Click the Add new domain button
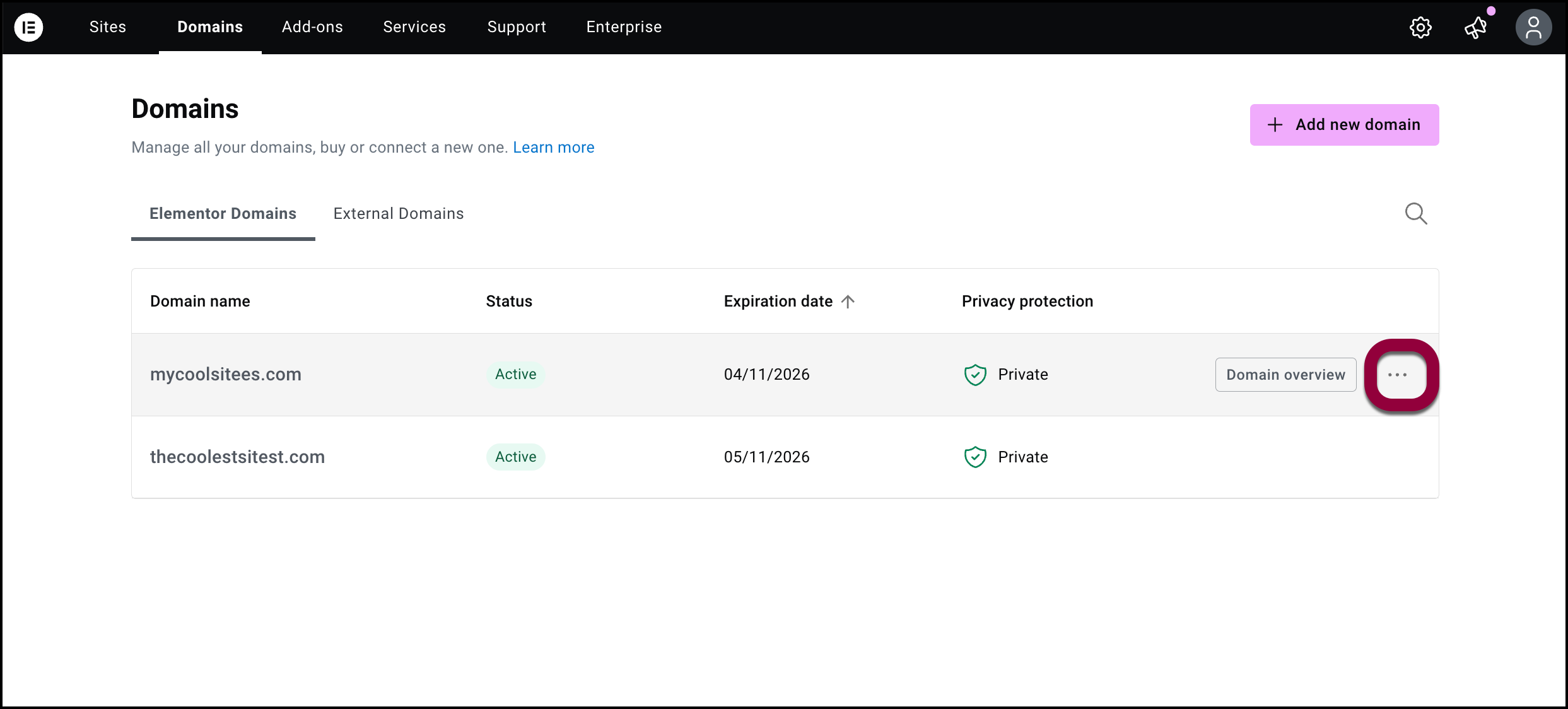 point(1344,125)
